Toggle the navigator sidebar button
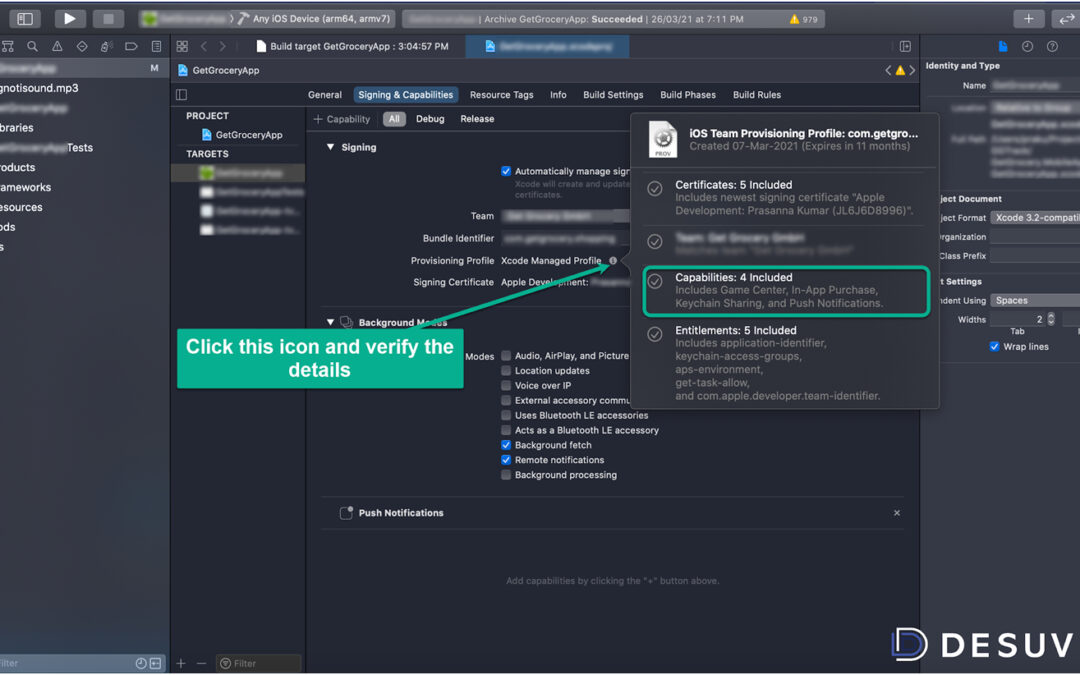The image size is (1080, 675). [25, 19]
